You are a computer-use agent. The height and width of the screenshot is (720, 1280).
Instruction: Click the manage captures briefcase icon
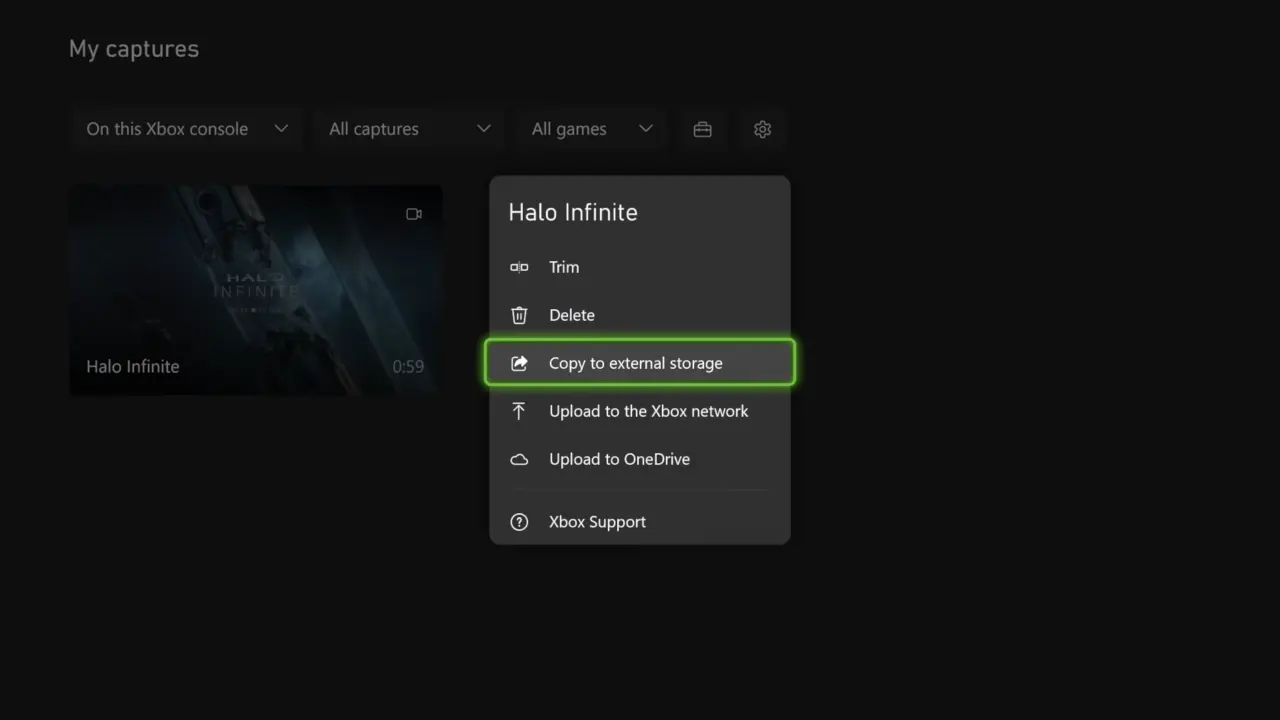tap(702, 129)
